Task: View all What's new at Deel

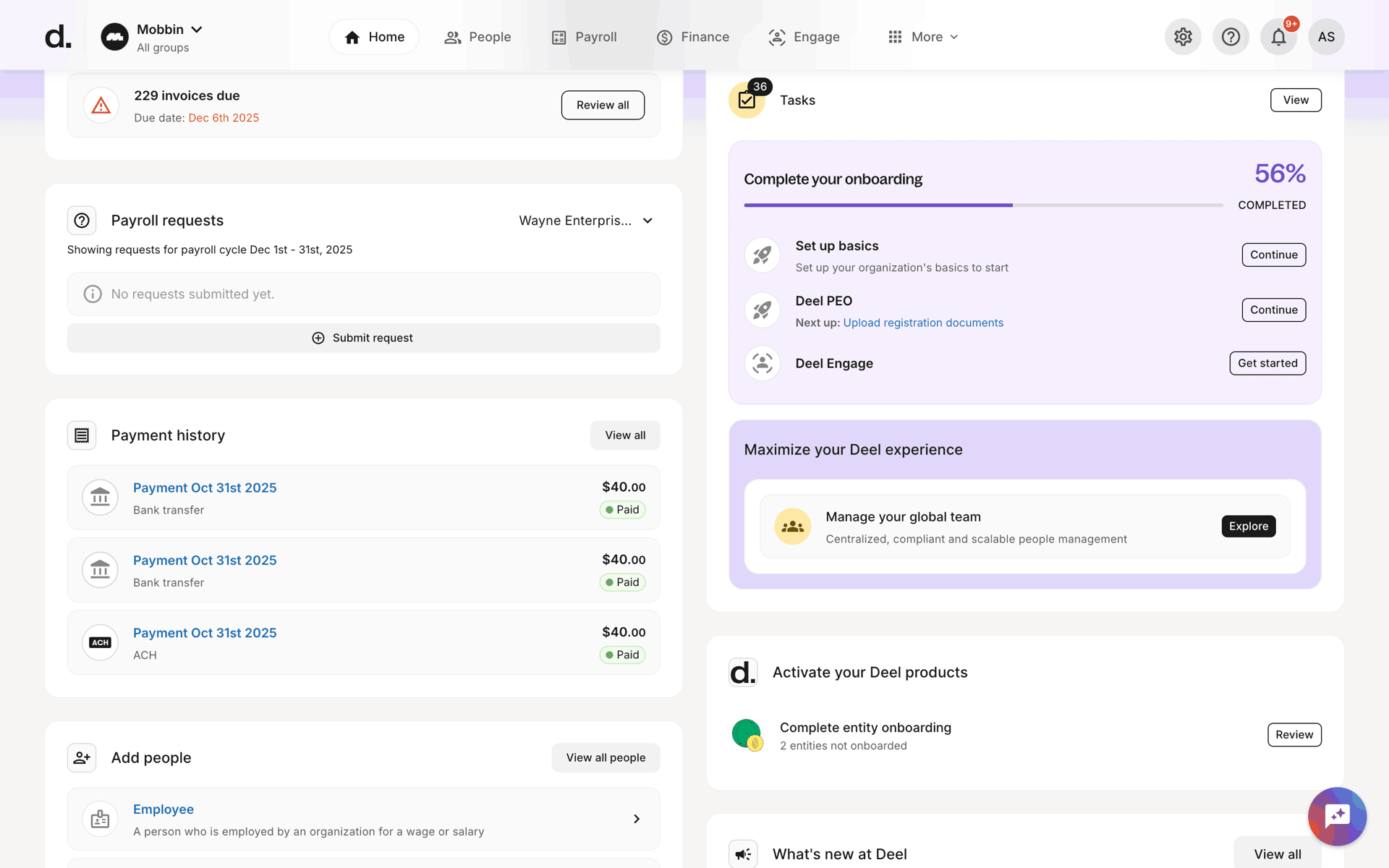Action: (1278, 854)
